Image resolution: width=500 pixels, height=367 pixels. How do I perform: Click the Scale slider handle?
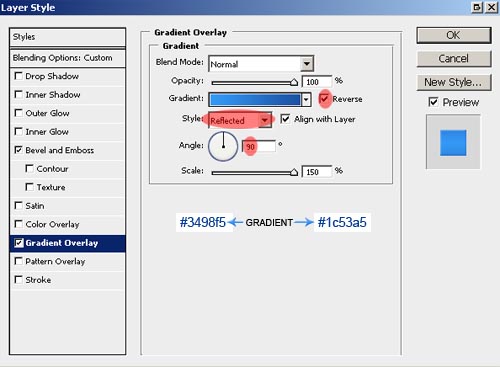tap(294, 172)
